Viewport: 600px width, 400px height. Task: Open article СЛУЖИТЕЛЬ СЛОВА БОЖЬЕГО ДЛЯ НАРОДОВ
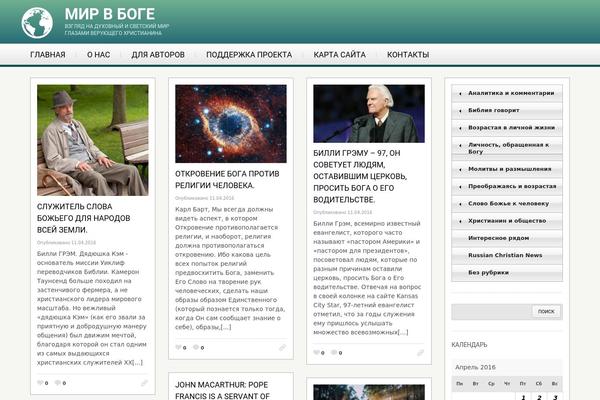tap(84, 218)
